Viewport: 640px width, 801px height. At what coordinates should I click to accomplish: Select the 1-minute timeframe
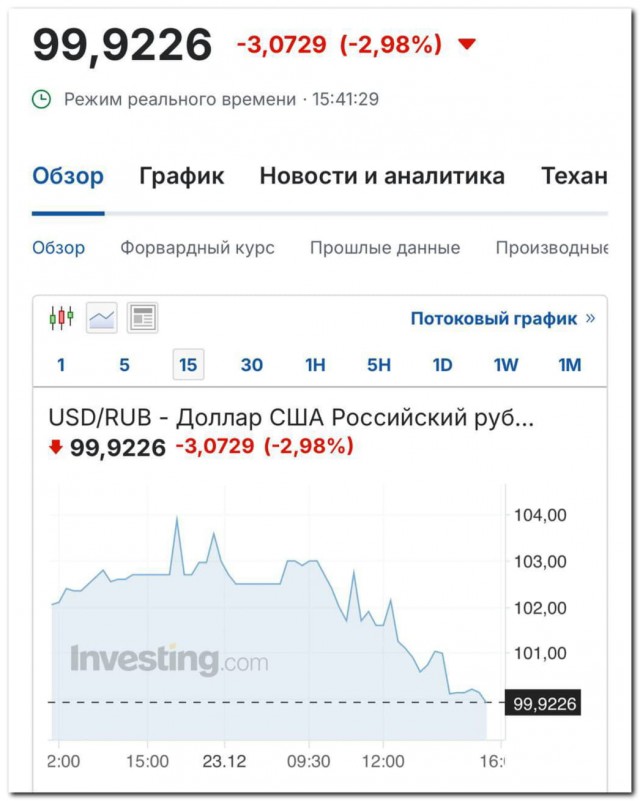point(61,365)
